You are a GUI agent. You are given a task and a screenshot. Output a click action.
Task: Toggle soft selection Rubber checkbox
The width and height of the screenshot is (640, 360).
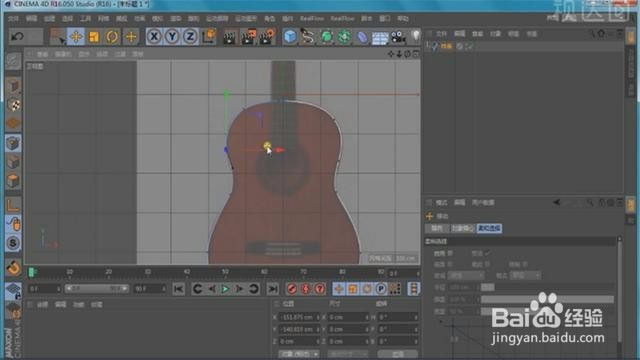(487, 264)
